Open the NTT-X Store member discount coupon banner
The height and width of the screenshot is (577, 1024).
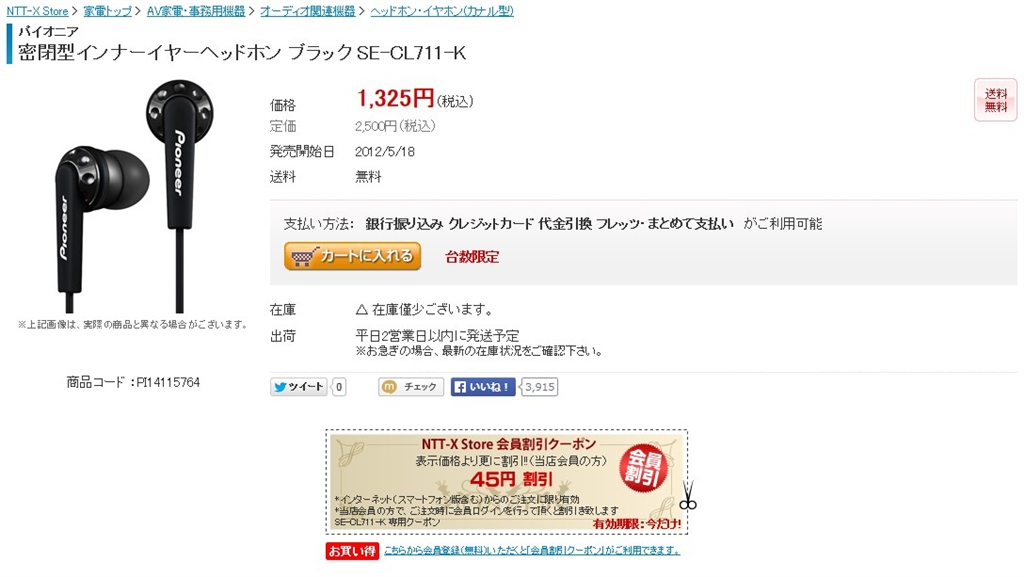point(507,482)
